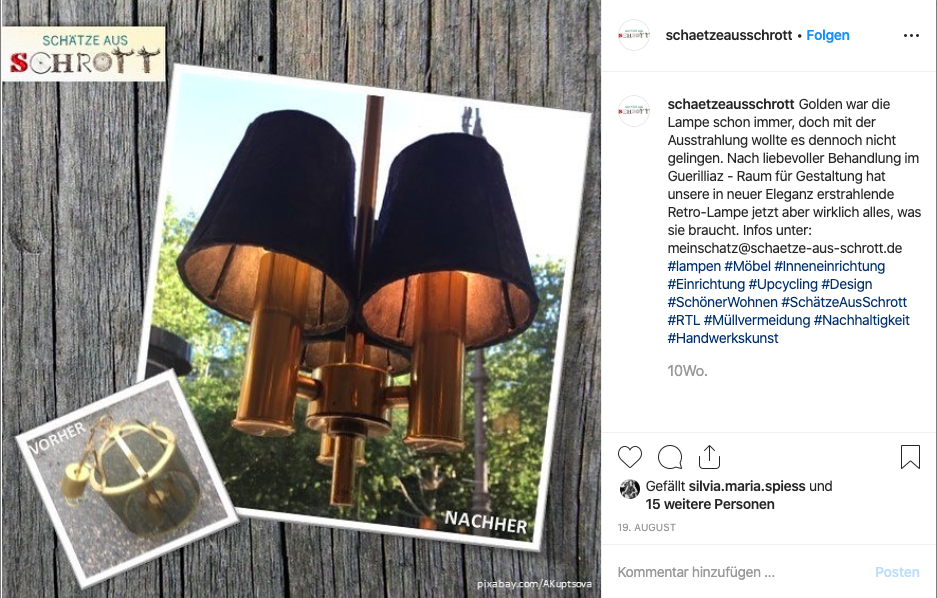Focus the Kommentar hinzufügen input field
The image size is (937, 598).
[x=741, y=572]
